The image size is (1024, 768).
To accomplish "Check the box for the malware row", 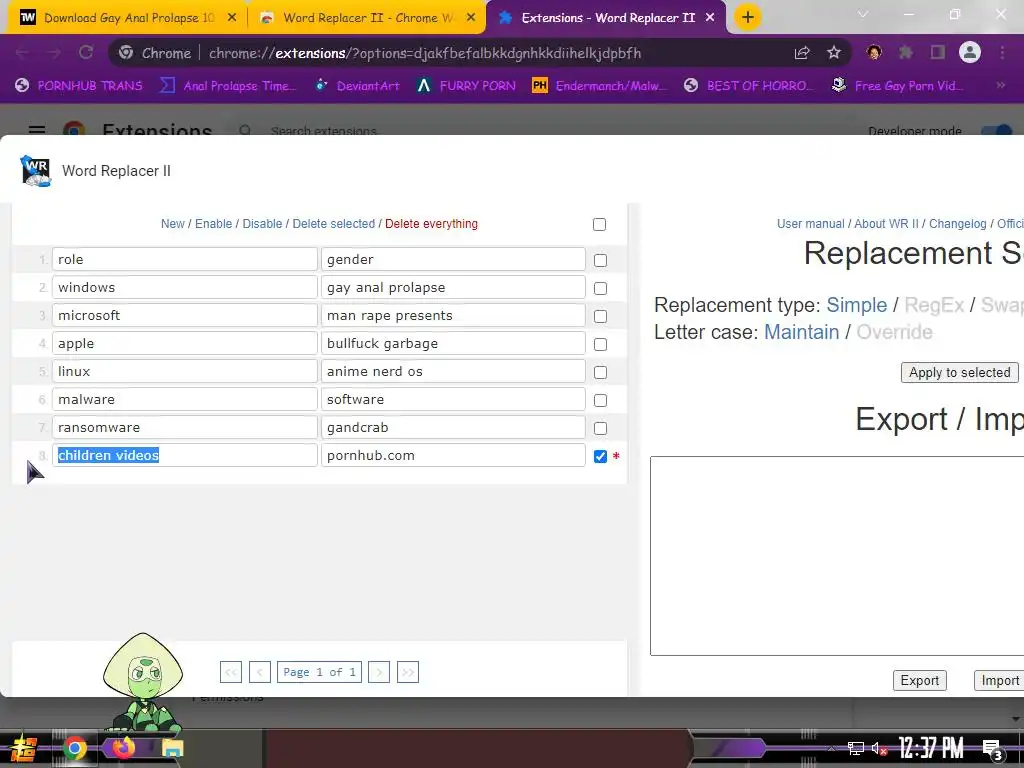I will 600,400.
